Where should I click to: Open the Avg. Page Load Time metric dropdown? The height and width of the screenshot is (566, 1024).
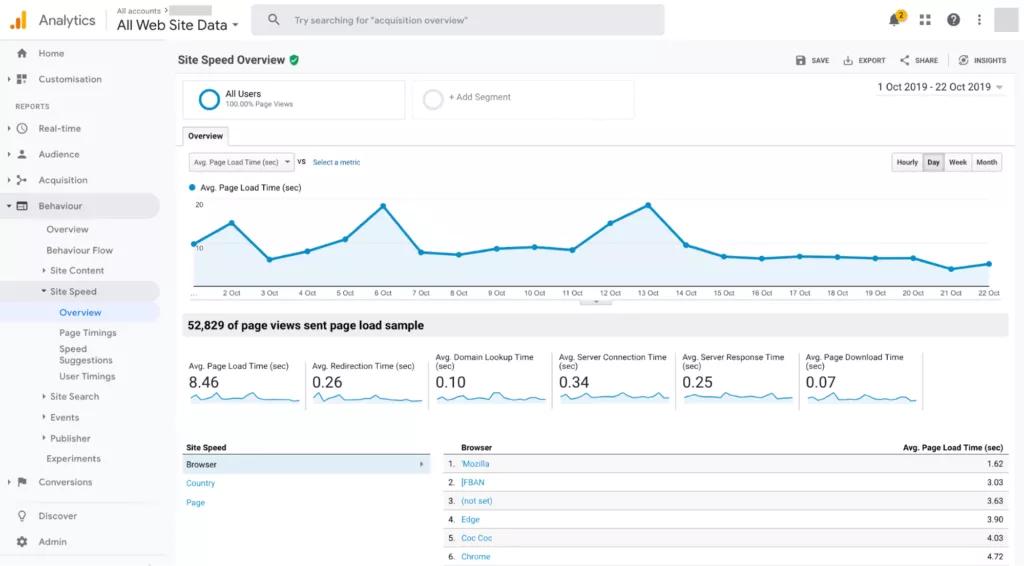point(241,162)
